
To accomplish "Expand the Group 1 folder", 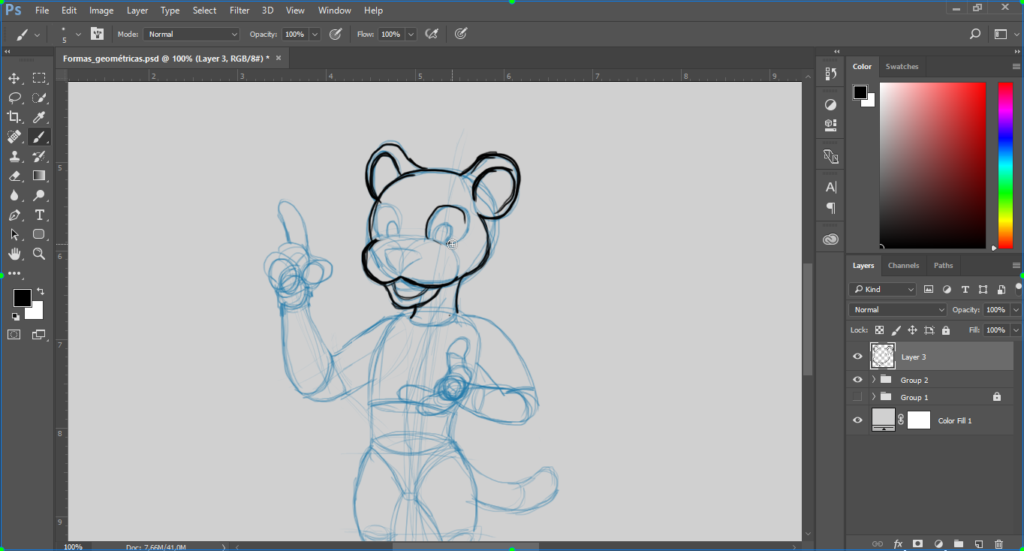I will tap(874, 397).
